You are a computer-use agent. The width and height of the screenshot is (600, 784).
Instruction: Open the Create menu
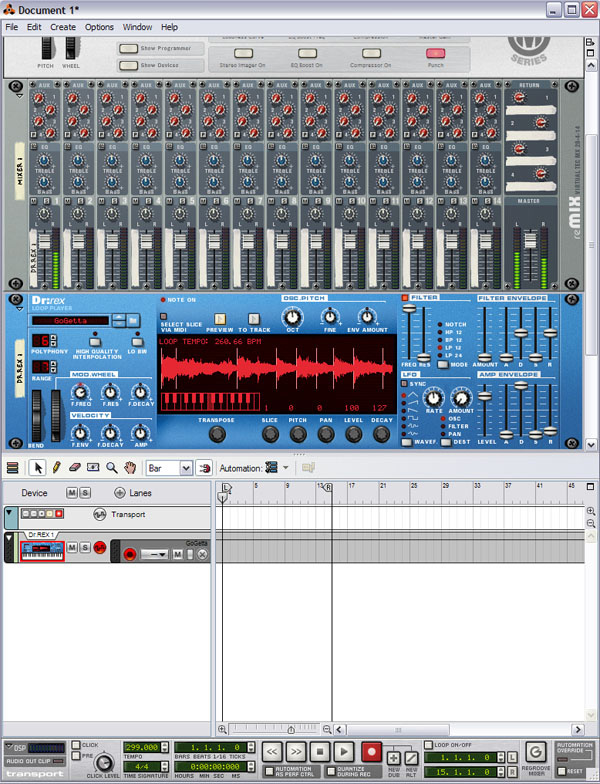63,27
